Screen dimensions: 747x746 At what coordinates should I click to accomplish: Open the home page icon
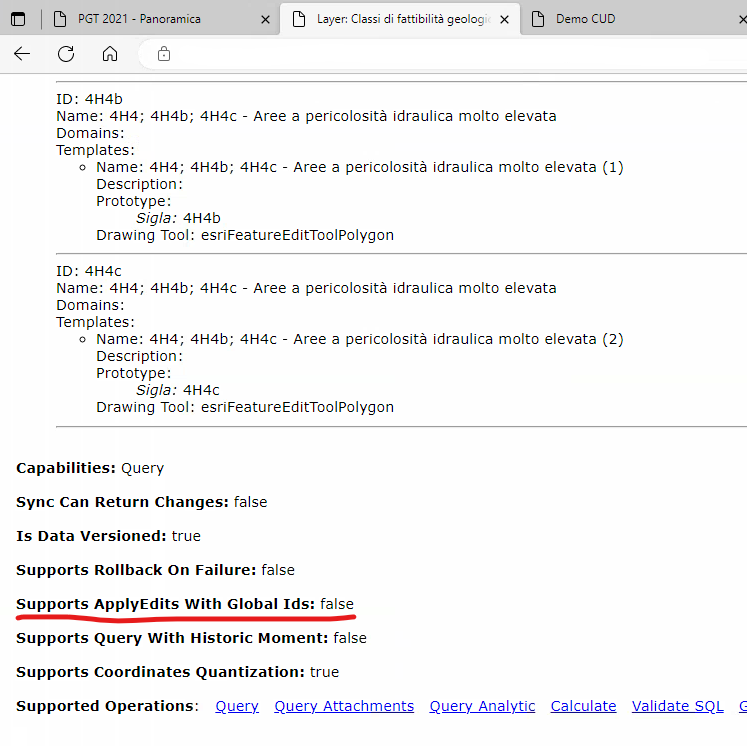click(110, 54)
